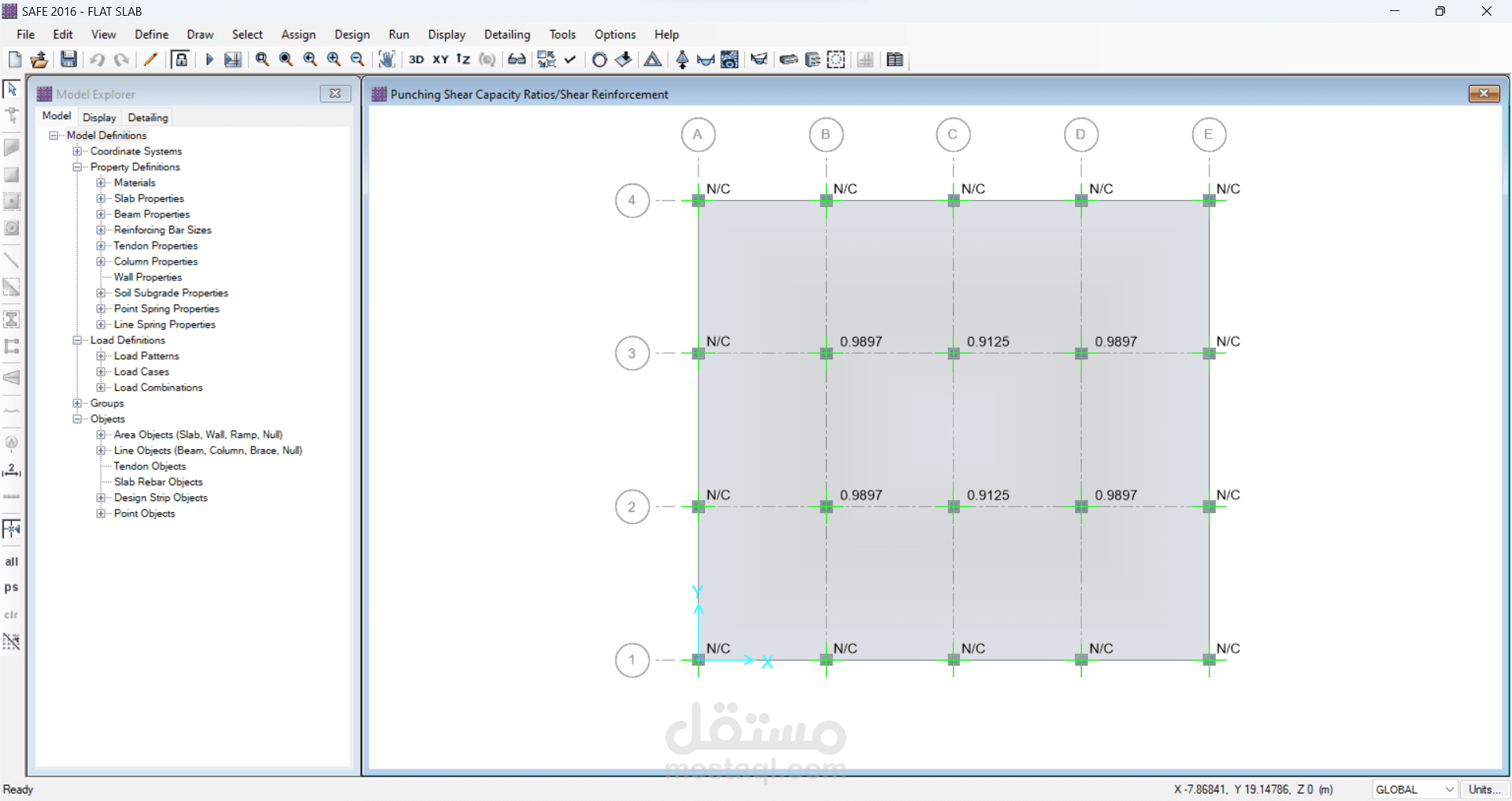Click the 'all' select-all sidebar button
The width and height of the screenshot is (1512, 801).
pyautogui.click(x=12, y=562)
